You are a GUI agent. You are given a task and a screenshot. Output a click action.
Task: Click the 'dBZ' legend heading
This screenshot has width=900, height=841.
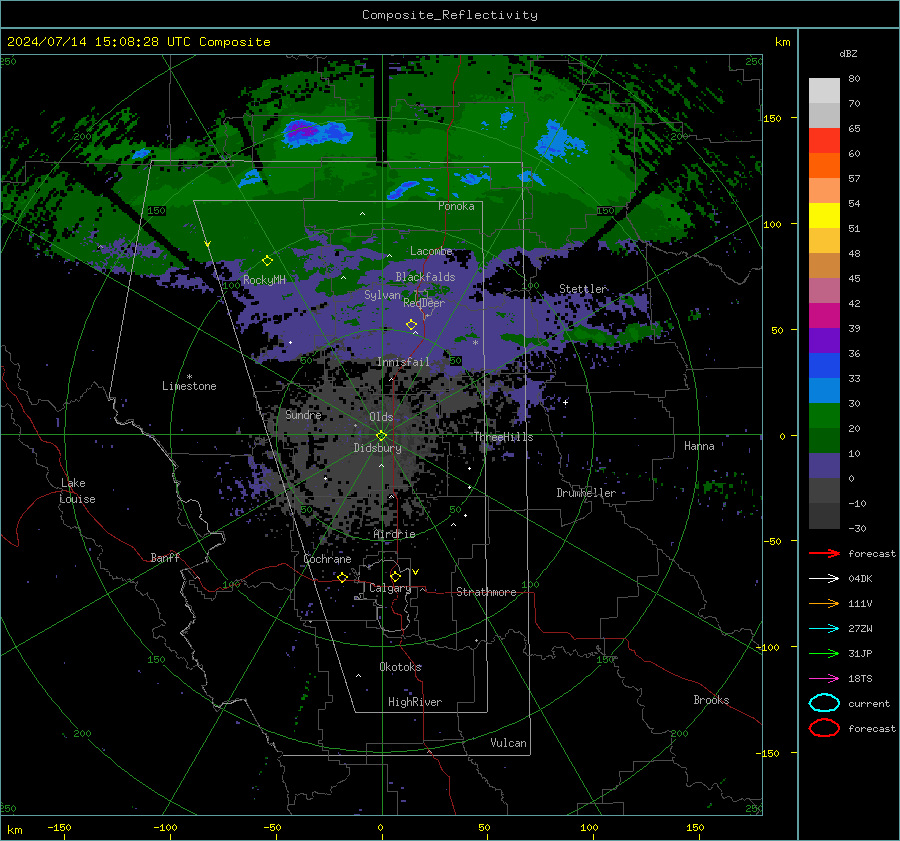tap(848, 53)
